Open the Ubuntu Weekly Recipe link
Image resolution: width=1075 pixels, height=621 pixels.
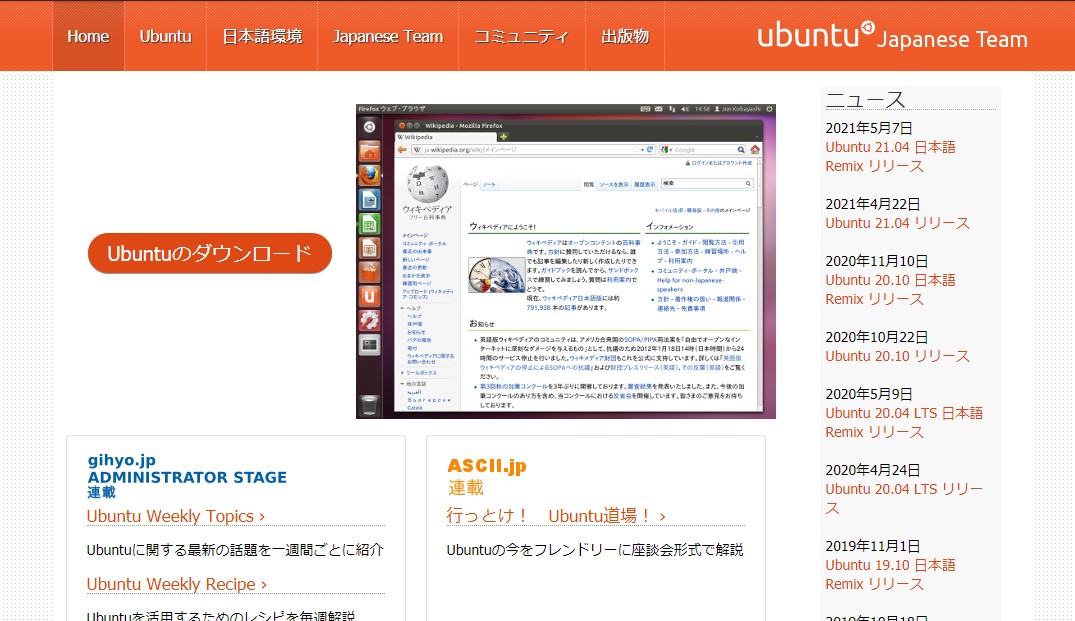176,584
